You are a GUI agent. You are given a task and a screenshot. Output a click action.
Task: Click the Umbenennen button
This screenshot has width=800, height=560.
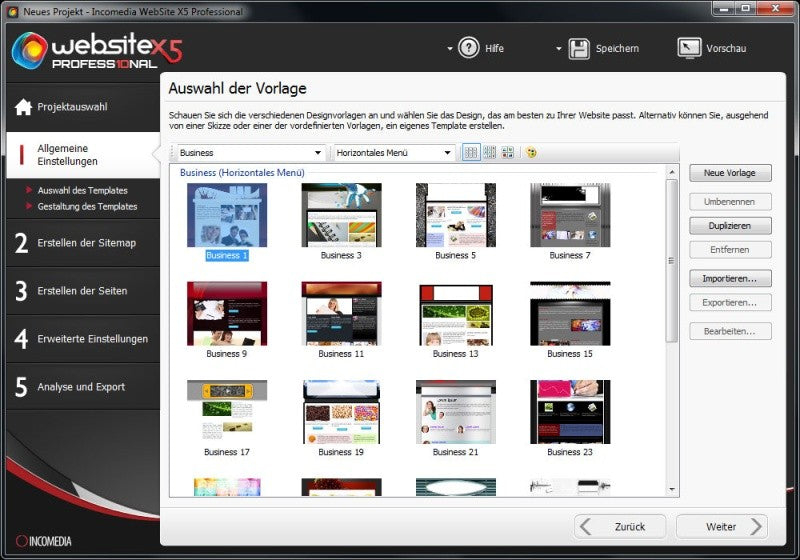click(730, 201)
